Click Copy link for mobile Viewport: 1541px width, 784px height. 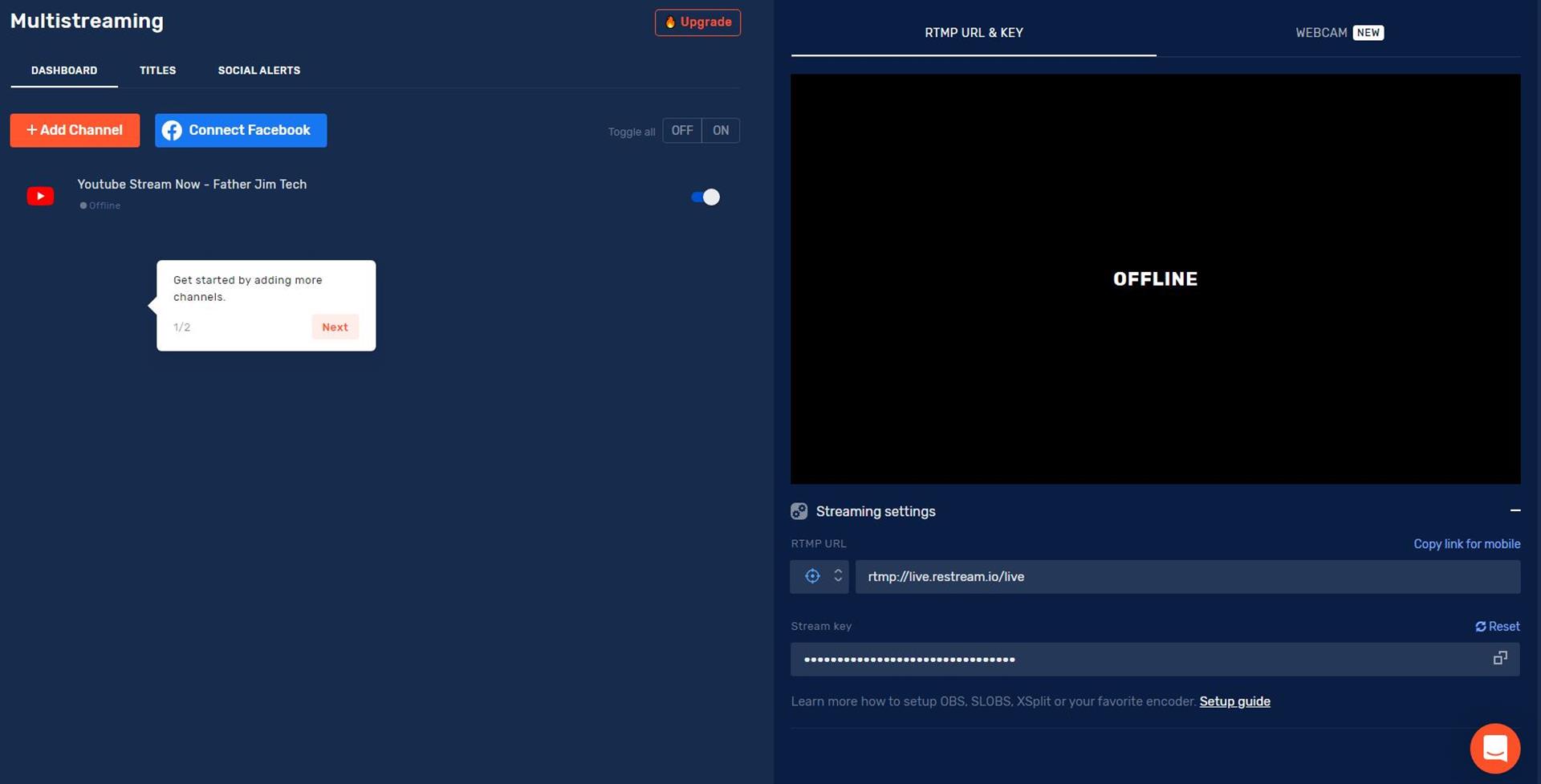pyautogui.click(x=1466, y=543)
